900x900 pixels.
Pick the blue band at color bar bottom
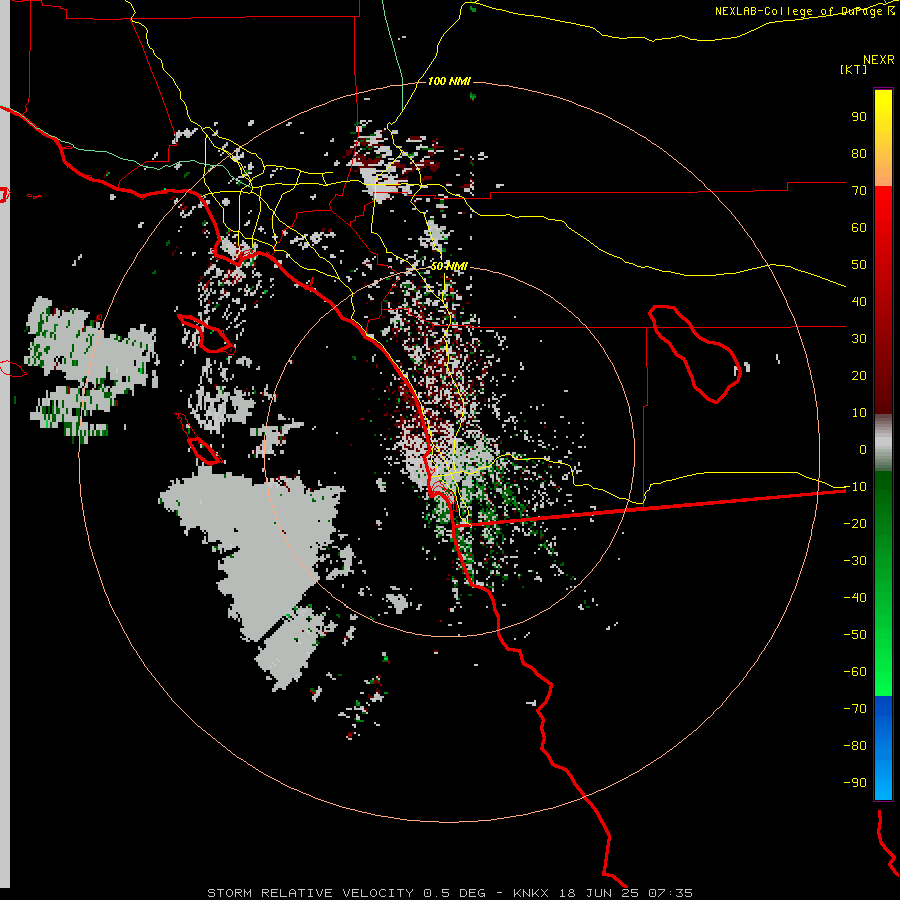click(883, 747)
